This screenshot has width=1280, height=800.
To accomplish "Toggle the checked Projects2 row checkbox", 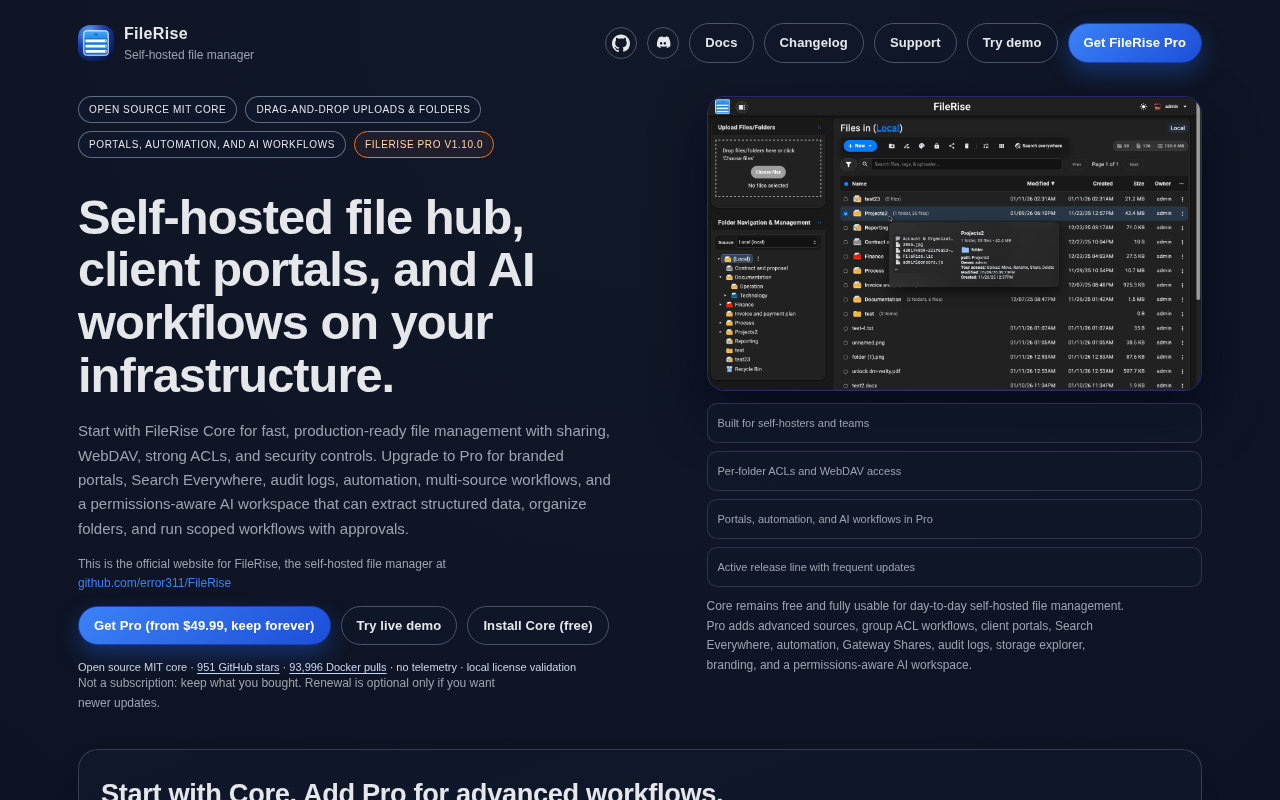I will tap(845, 213).
